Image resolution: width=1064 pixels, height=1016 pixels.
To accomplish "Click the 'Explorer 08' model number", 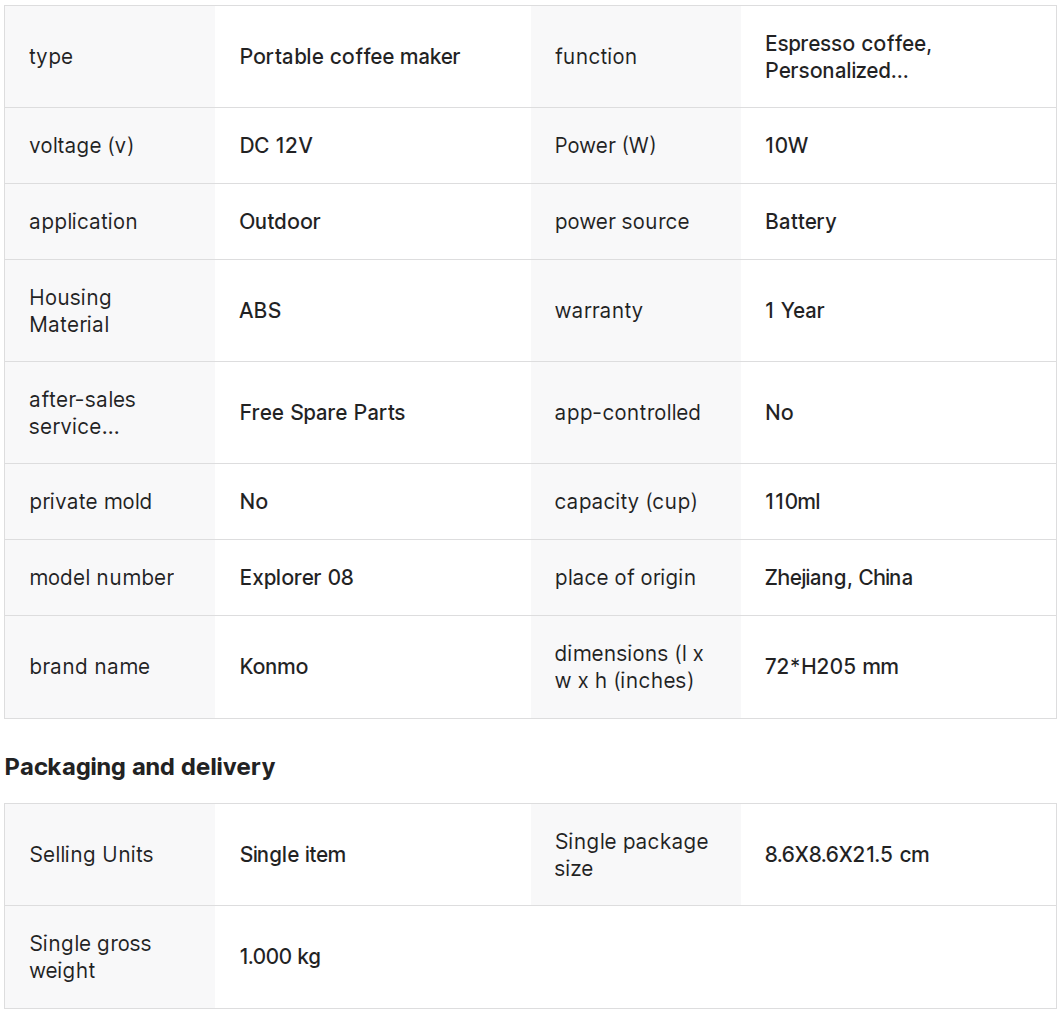I will (x=296, y=578).
